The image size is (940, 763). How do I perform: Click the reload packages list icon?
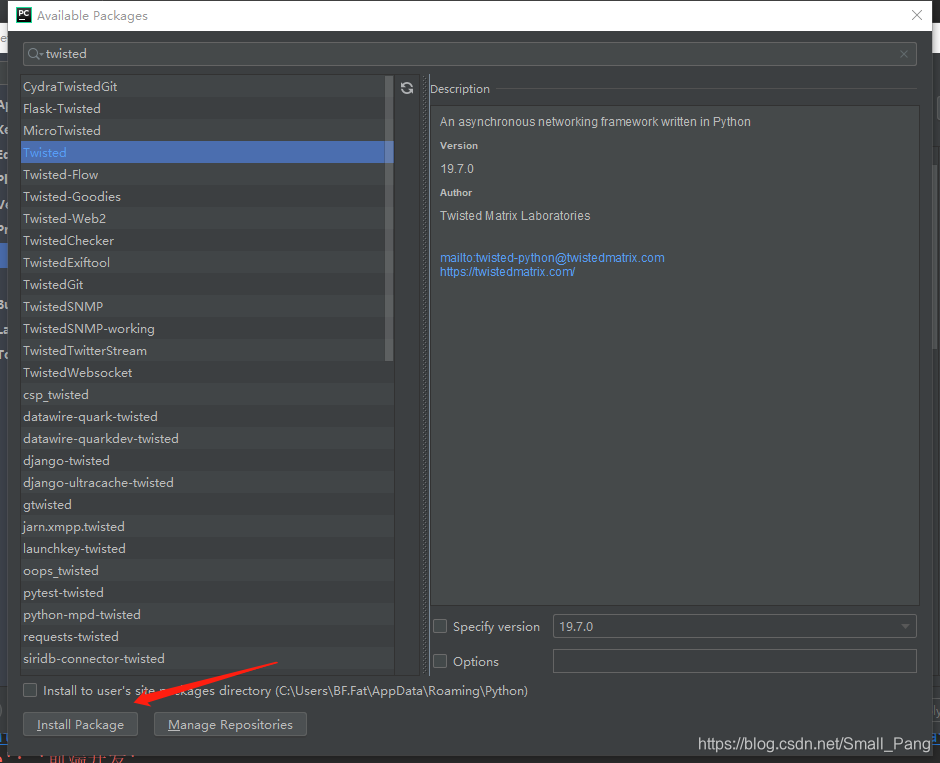click(407, 88)
